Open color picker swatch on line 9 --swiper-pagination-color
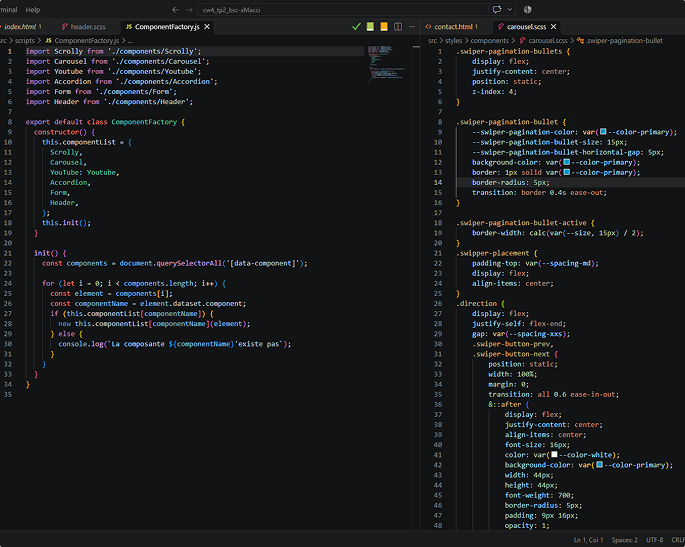This screenshot has width=685, height=547. click(x=603, y=132)
